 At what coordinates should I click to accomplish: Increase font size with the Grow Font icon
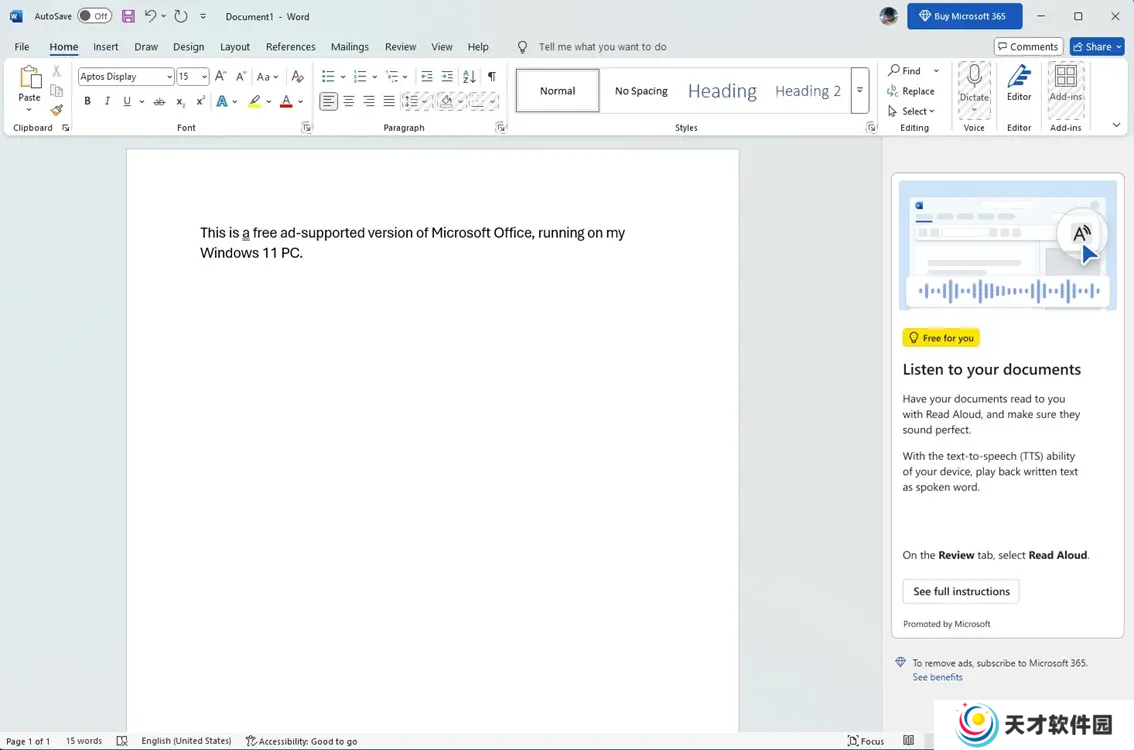221,76
